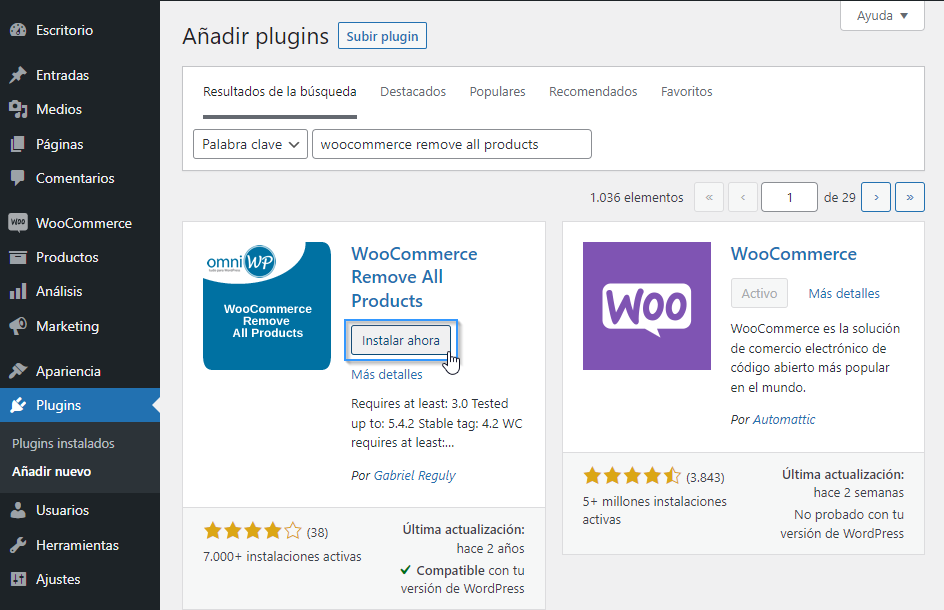The height and width of the screenshot is (610, 944).
Task: Open the Productos menu label
Action: click(x=67, y=257)
